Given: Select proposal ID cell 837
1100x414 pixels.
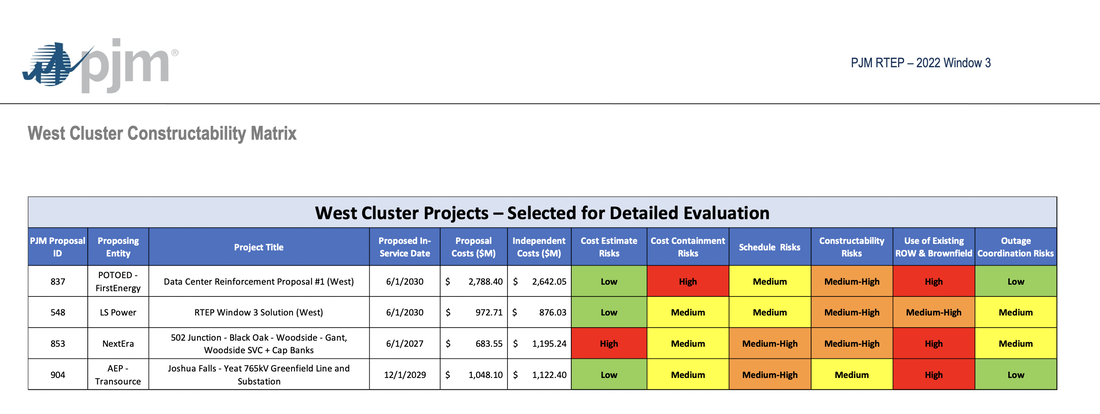Looking at the screenshot, I should [58, 281].
